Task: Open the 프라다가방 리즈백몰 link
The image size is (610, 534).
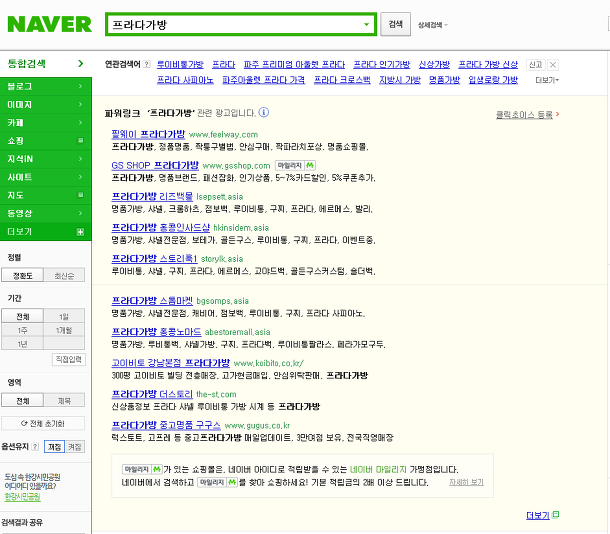Action: point(152,196)
